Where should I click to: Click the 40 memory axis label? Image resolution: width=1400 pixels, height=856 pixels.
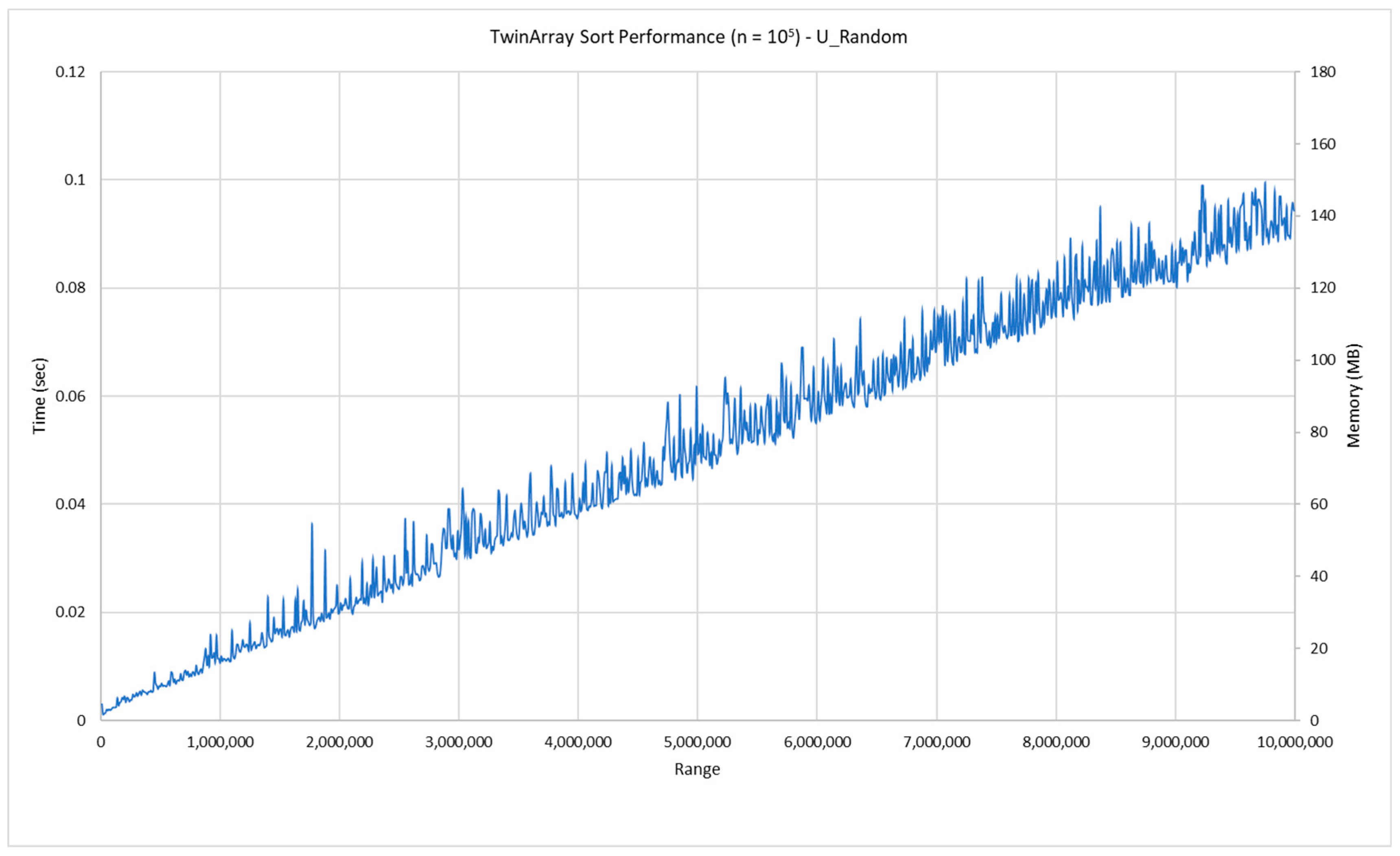[1319, 576]
